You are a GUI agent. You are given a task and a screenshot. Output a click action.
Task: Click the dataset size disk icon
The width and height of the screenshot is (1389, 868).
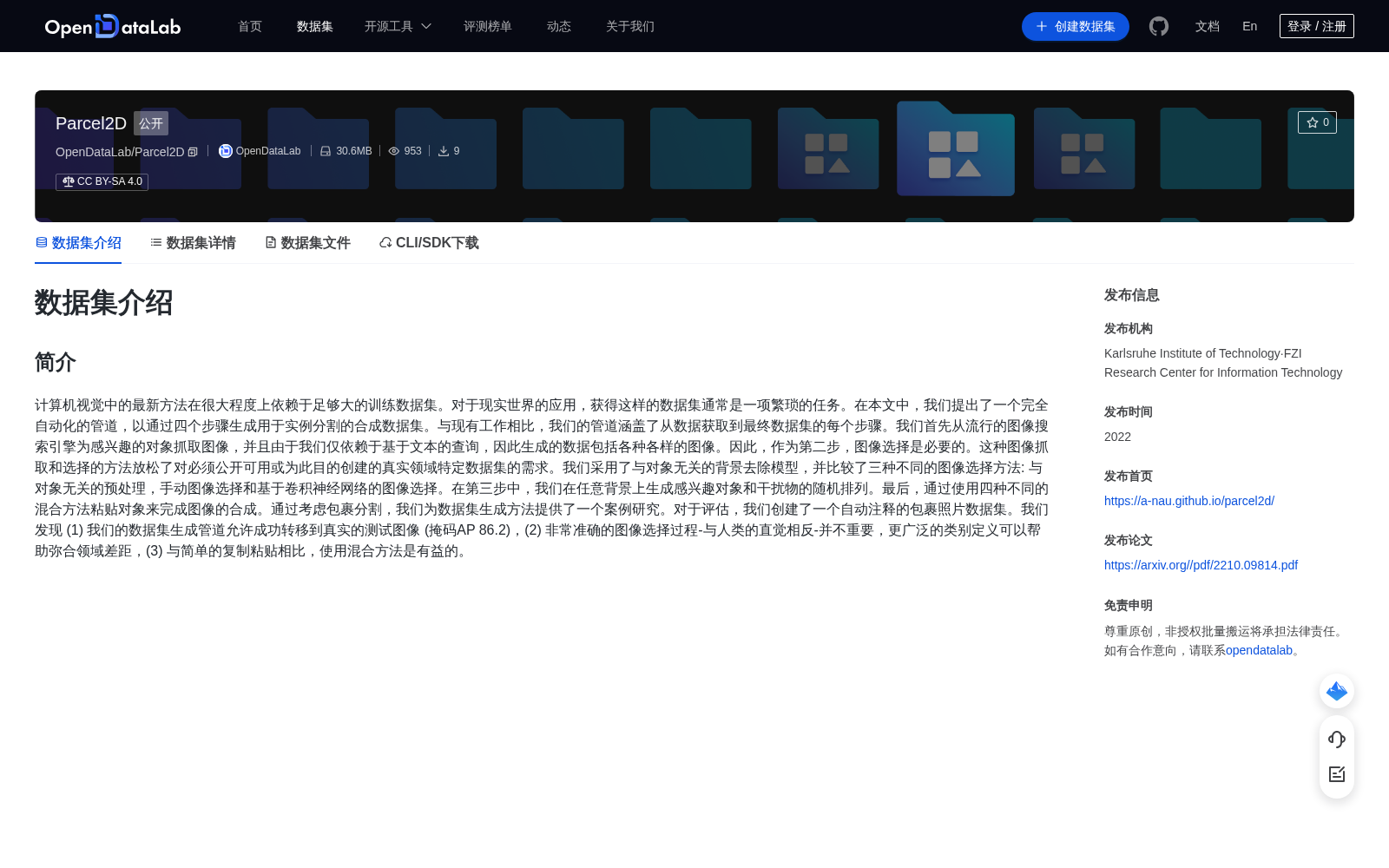point(326,151)
